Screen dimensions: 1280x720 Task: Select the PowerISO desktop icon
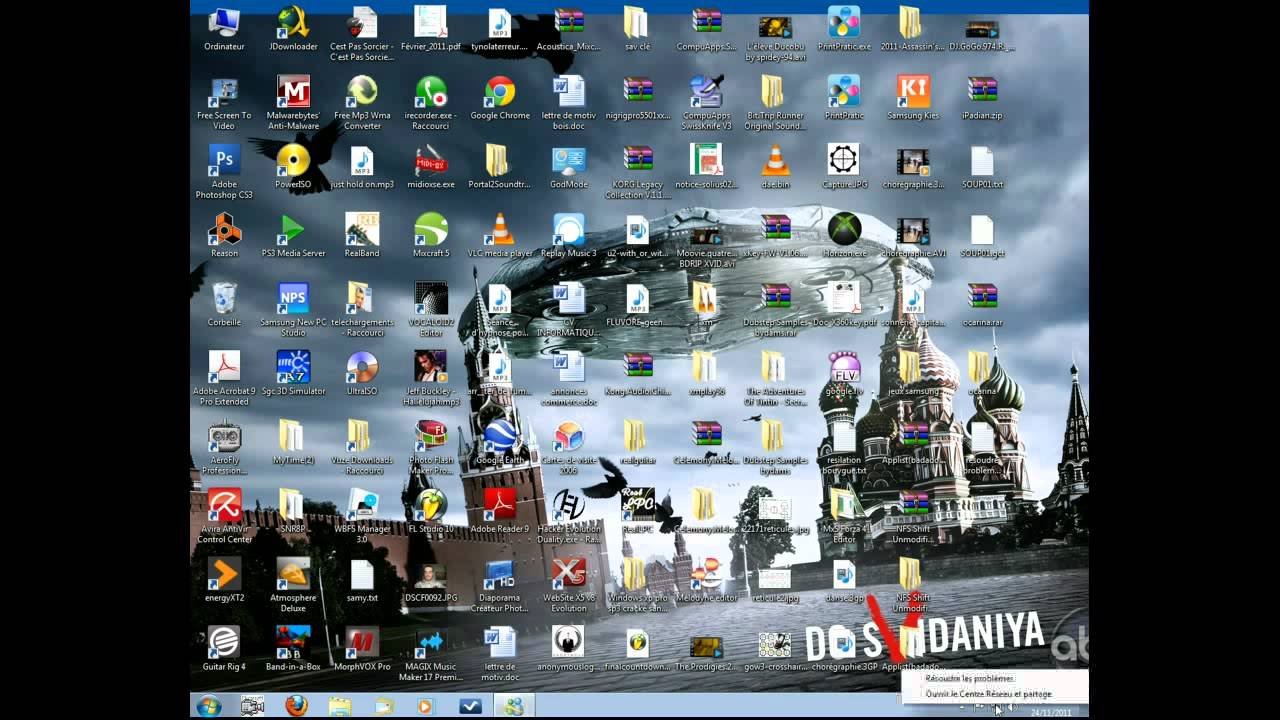pyautogui.click(x=293, y=167)
